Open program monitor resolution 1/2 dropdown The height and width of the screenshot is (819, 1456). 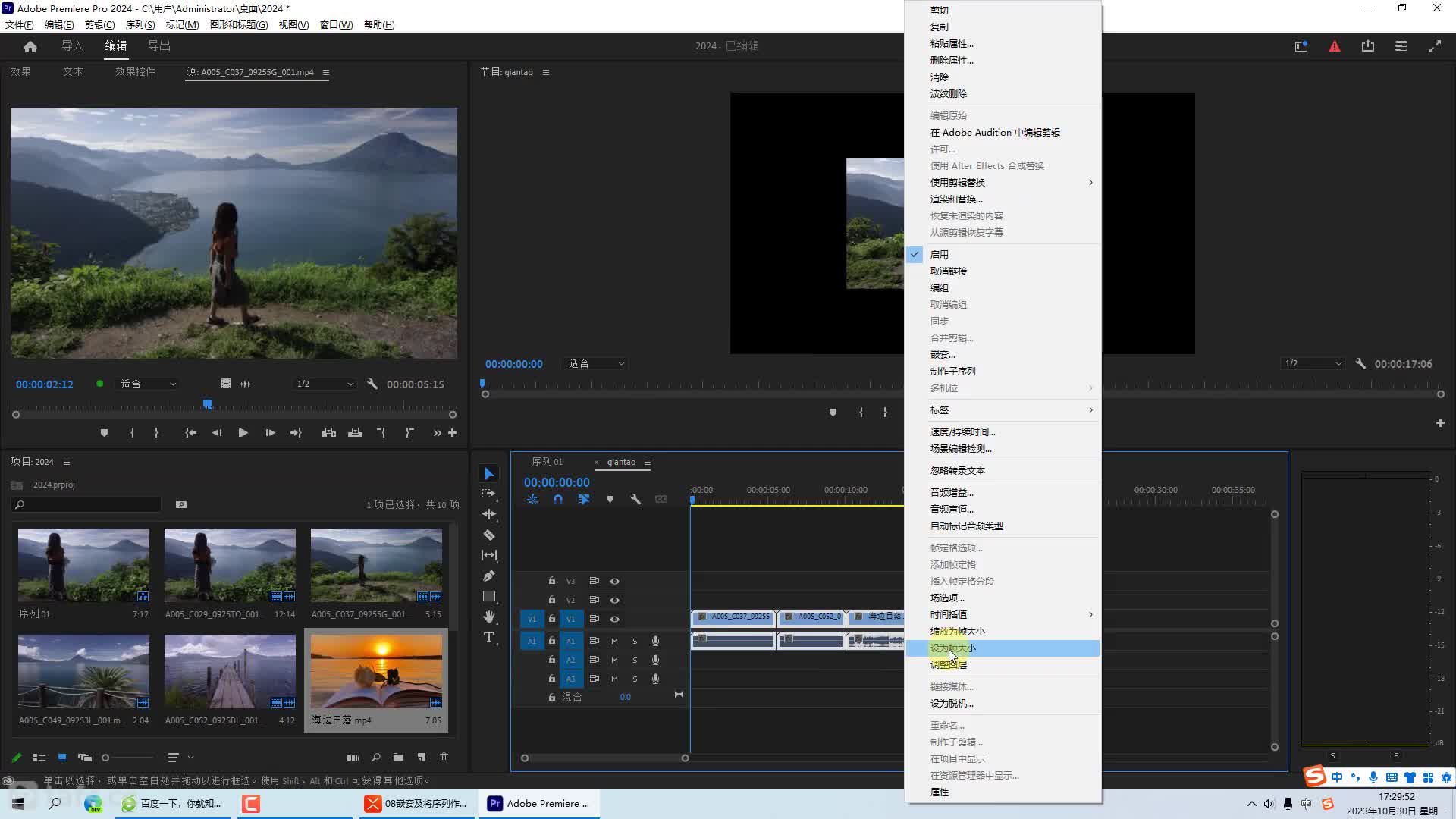coord(1313,364)
